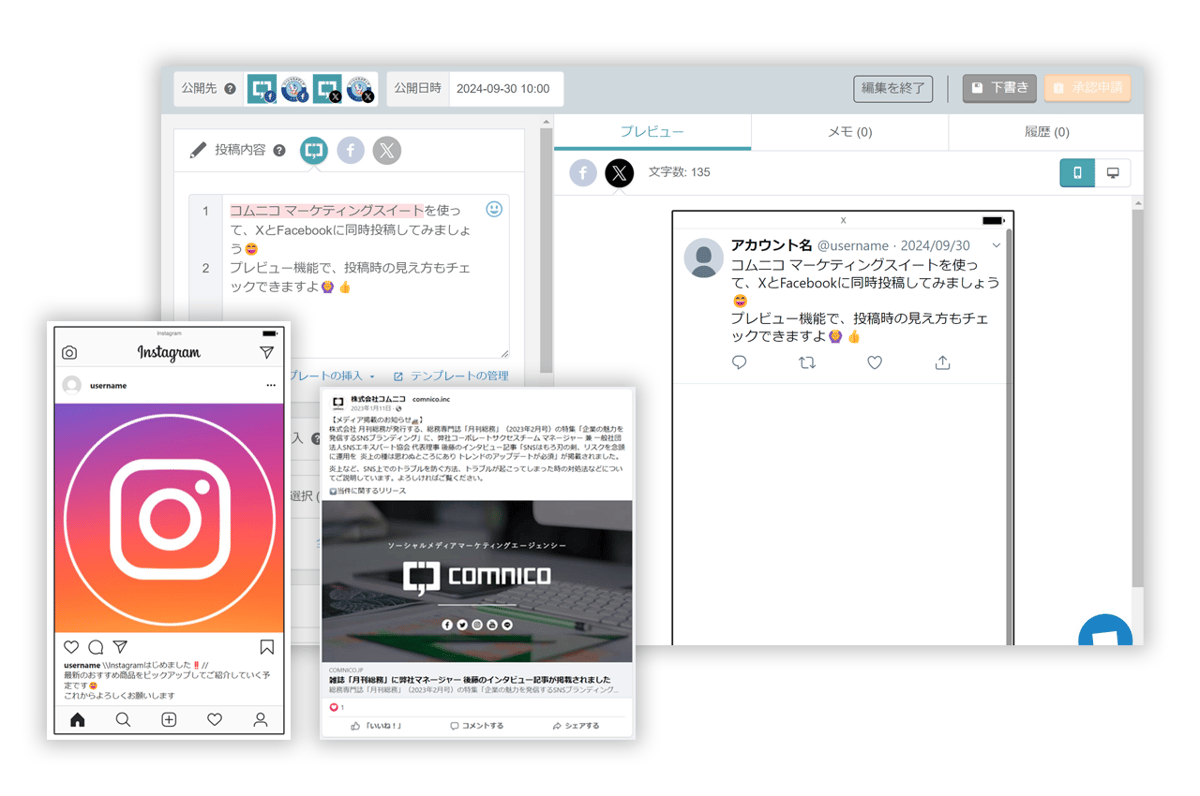The width and height of the screenshot is (1200, 796).
Task: Click the username avatar in the Instagram post
Action: coord(72,385)
